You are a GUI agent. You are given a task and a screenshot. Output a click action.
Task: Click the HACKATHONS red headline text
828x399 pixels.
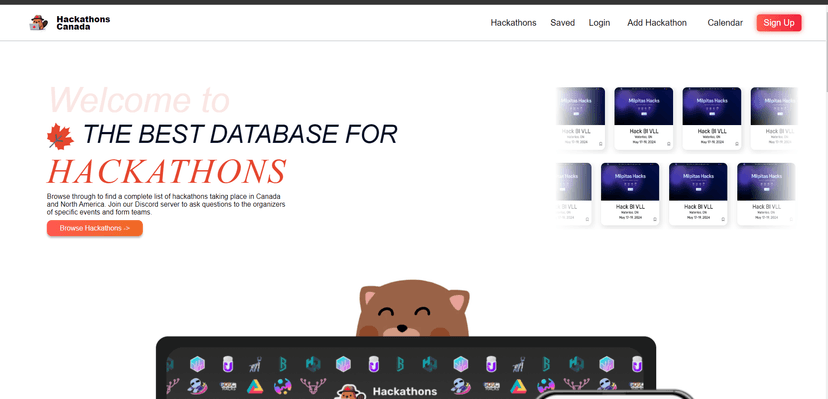tap(166, 172)
